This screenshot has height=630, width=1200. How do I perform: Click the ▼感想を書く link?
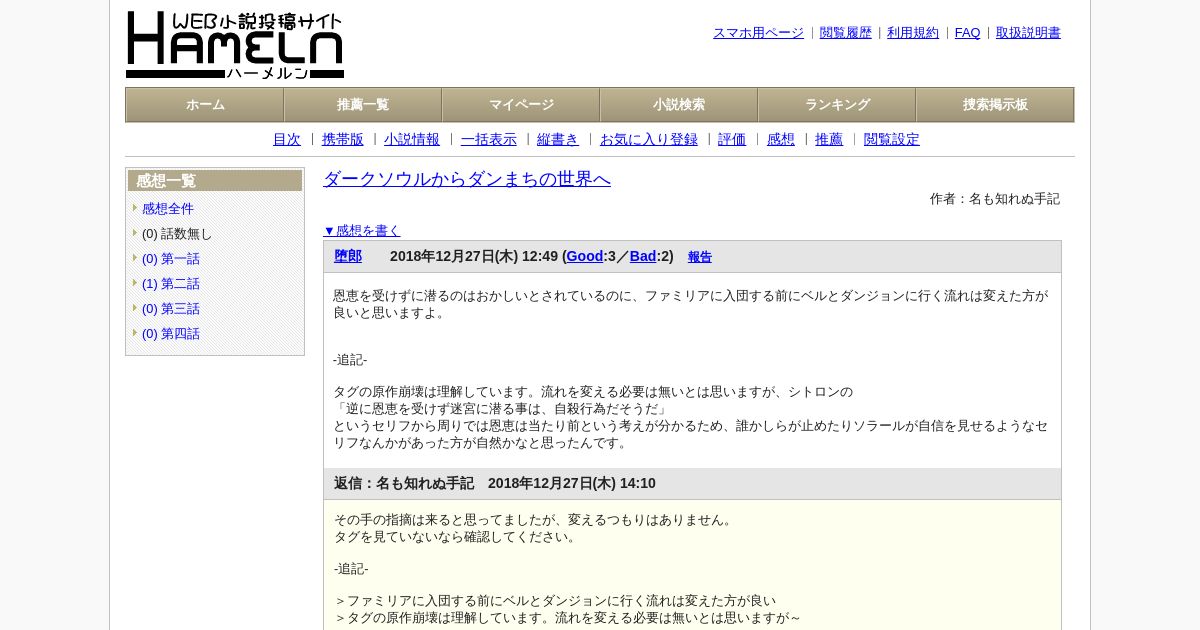click(x=362, y=231)
